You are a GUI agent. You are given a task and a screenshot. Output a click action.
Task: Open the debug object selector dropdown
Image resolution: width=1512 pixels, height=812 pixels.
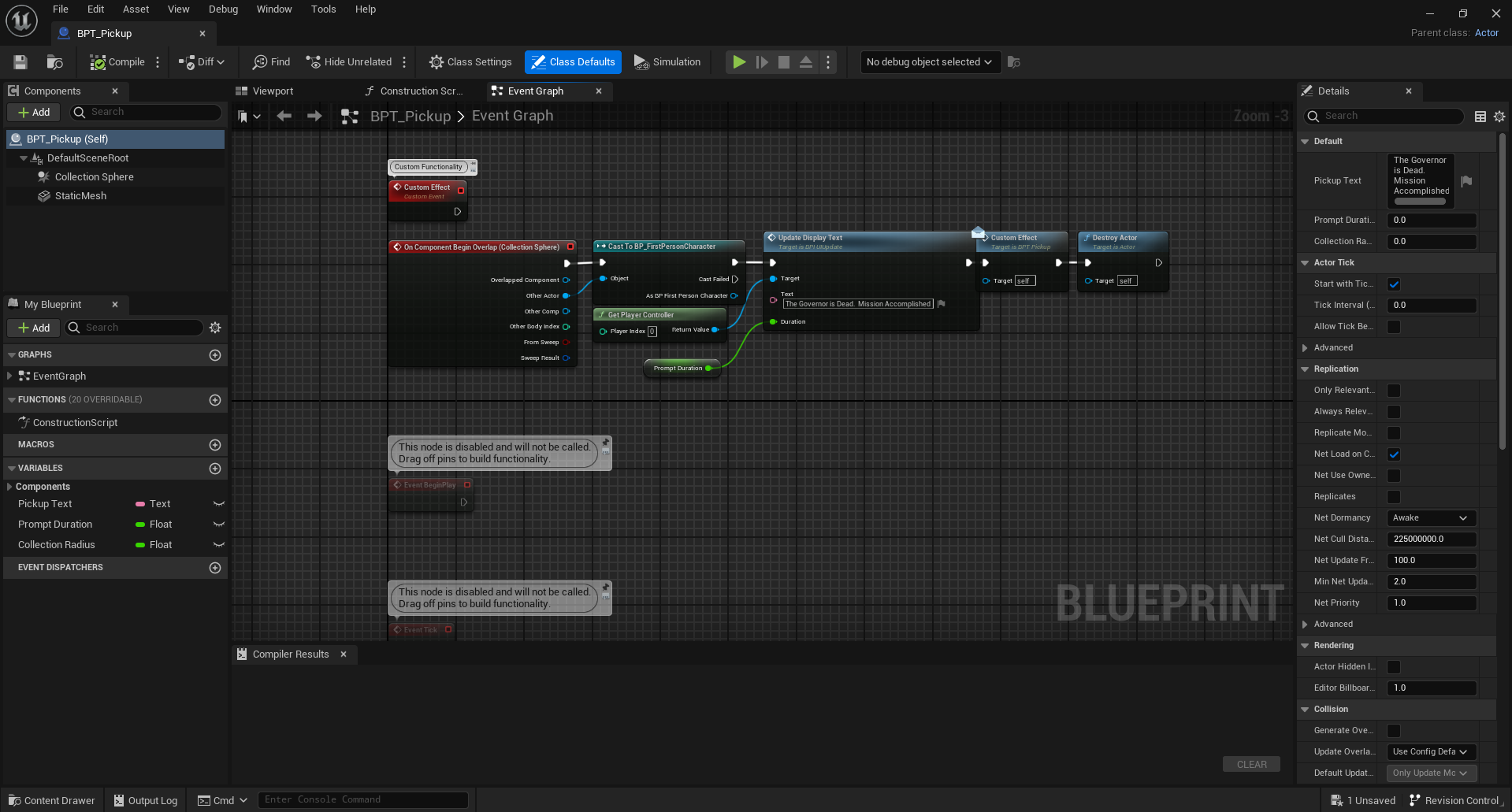(x=929, y=62)
